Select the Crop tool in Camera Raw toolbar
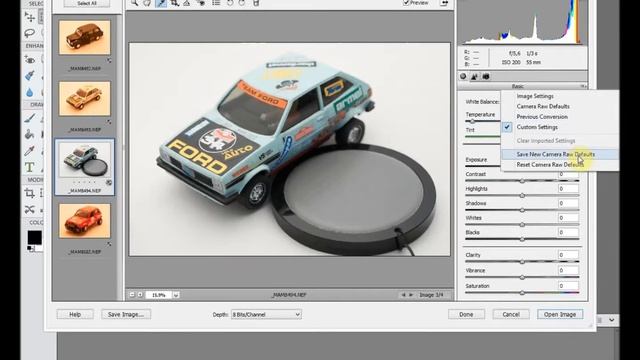The image size is (640, 360). pyautogui.click(x=175, y=3)
